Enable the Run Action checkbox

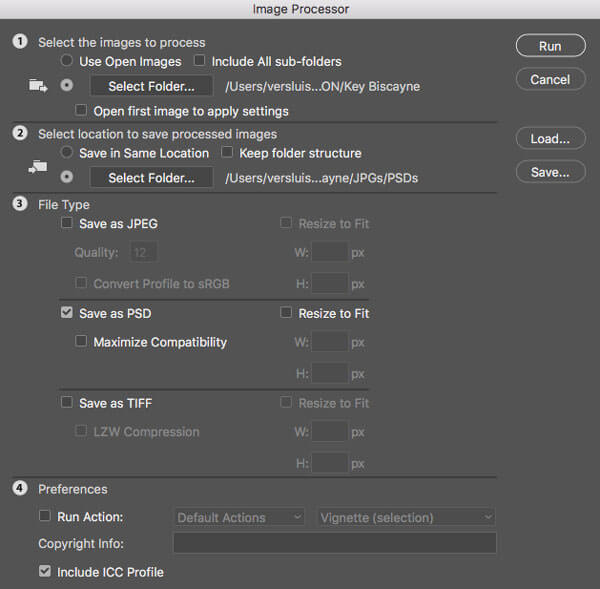click(x=44, y=517)
